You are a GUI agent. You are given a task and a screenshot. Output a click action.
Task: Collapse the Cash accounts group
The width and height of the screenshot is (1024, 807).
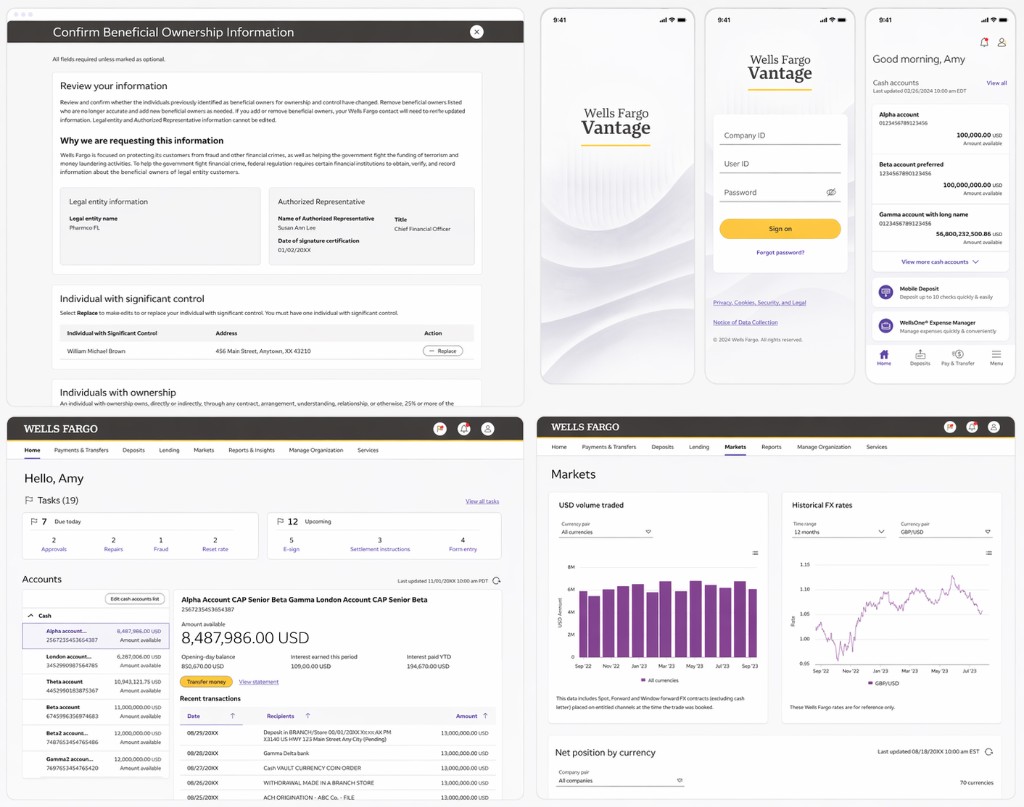pos(31,616)
